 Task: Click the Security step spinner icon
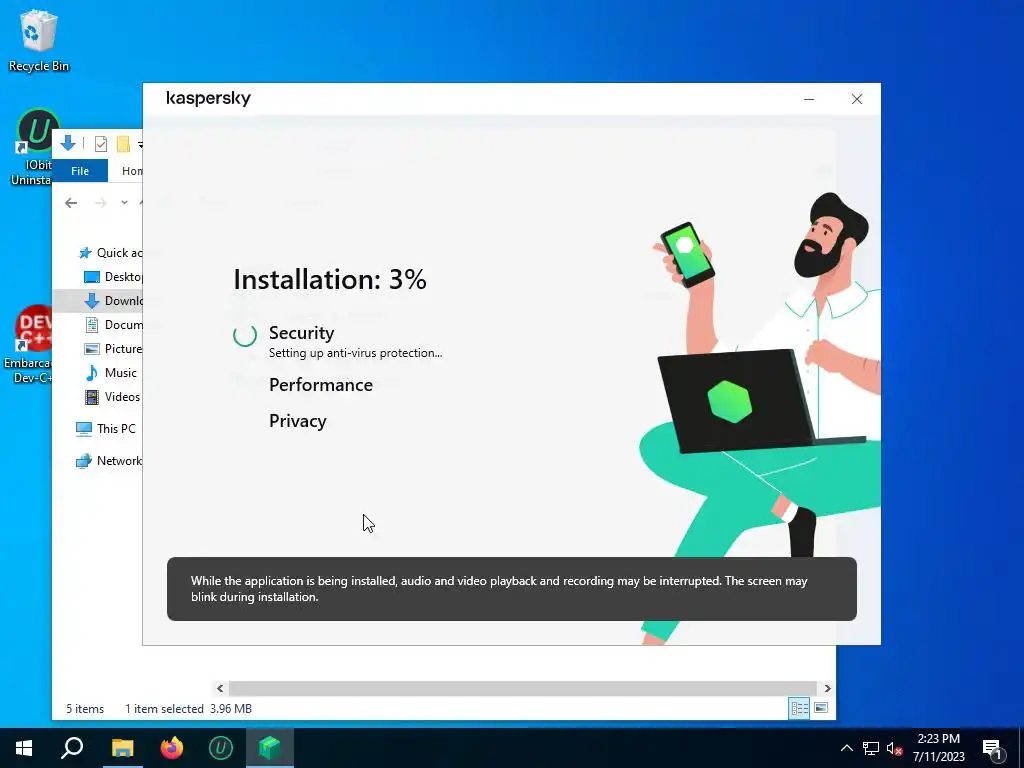245,336
